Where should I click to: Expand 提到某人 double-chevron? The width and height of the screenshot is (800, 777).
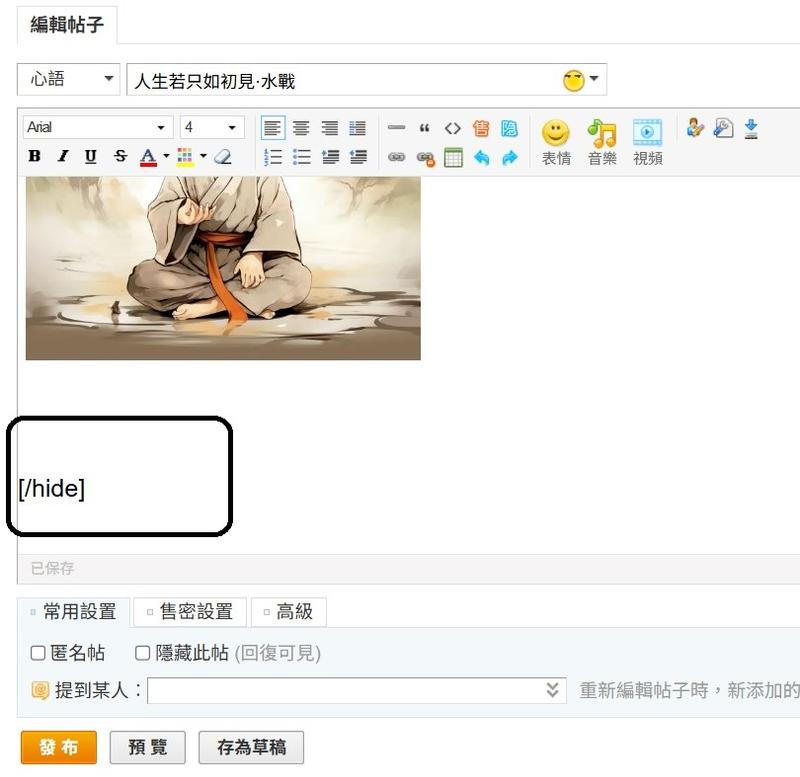552,690
